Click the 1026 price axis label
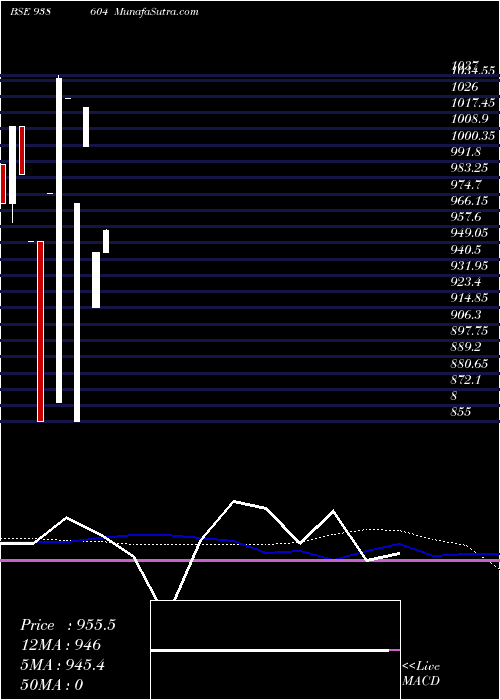Image resolution: width=500 pixels, height=700 pixels. coord(465,87)
